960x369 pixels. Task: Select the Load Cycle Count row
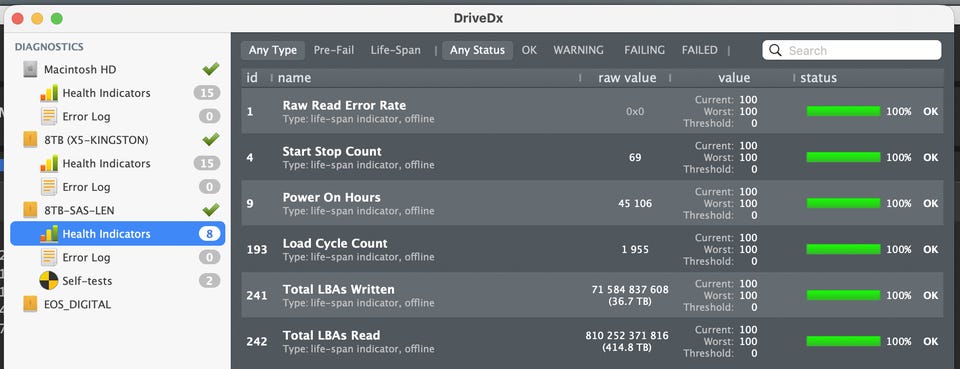pyautogui.click(x=593, y=249)
